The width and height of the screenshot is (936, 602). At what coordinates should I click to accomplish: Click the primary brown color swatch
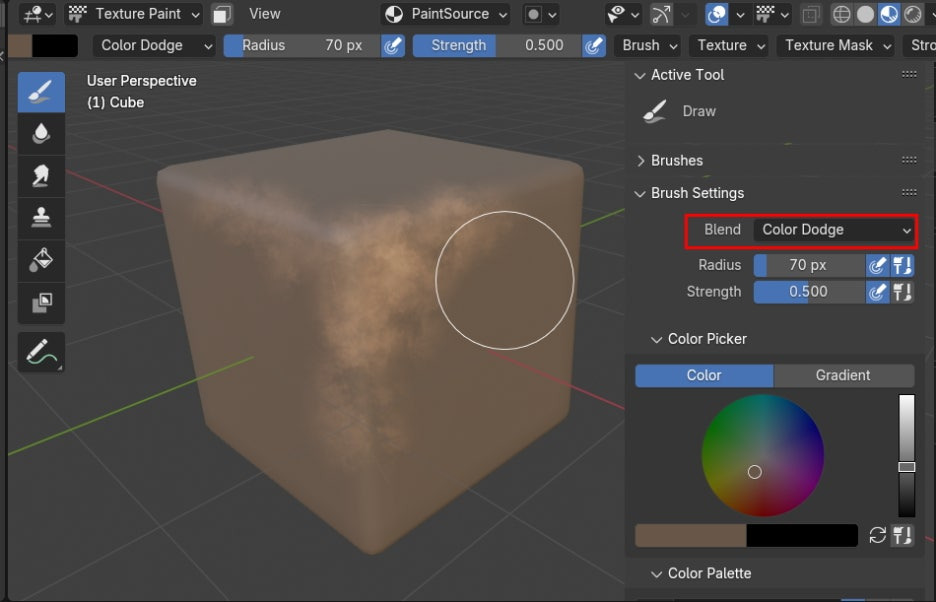pyautogui.click(x=691, y=536)
